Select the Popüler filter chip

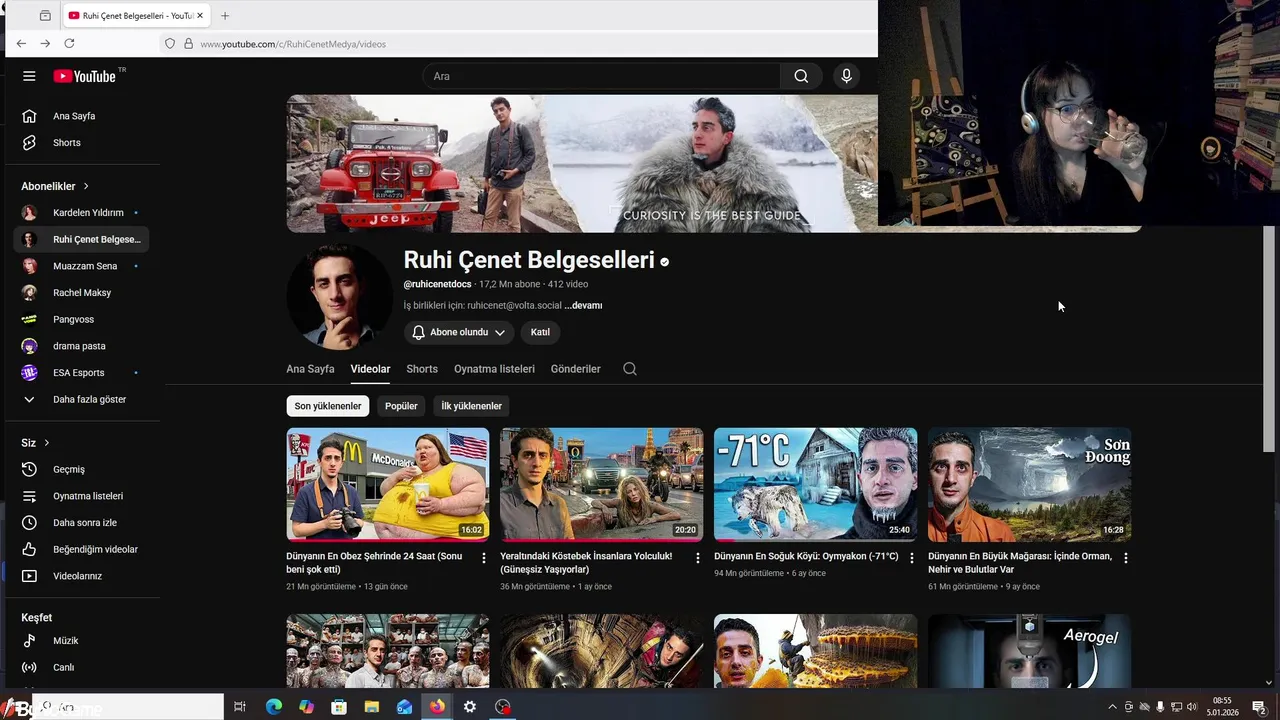click(401, 406)
